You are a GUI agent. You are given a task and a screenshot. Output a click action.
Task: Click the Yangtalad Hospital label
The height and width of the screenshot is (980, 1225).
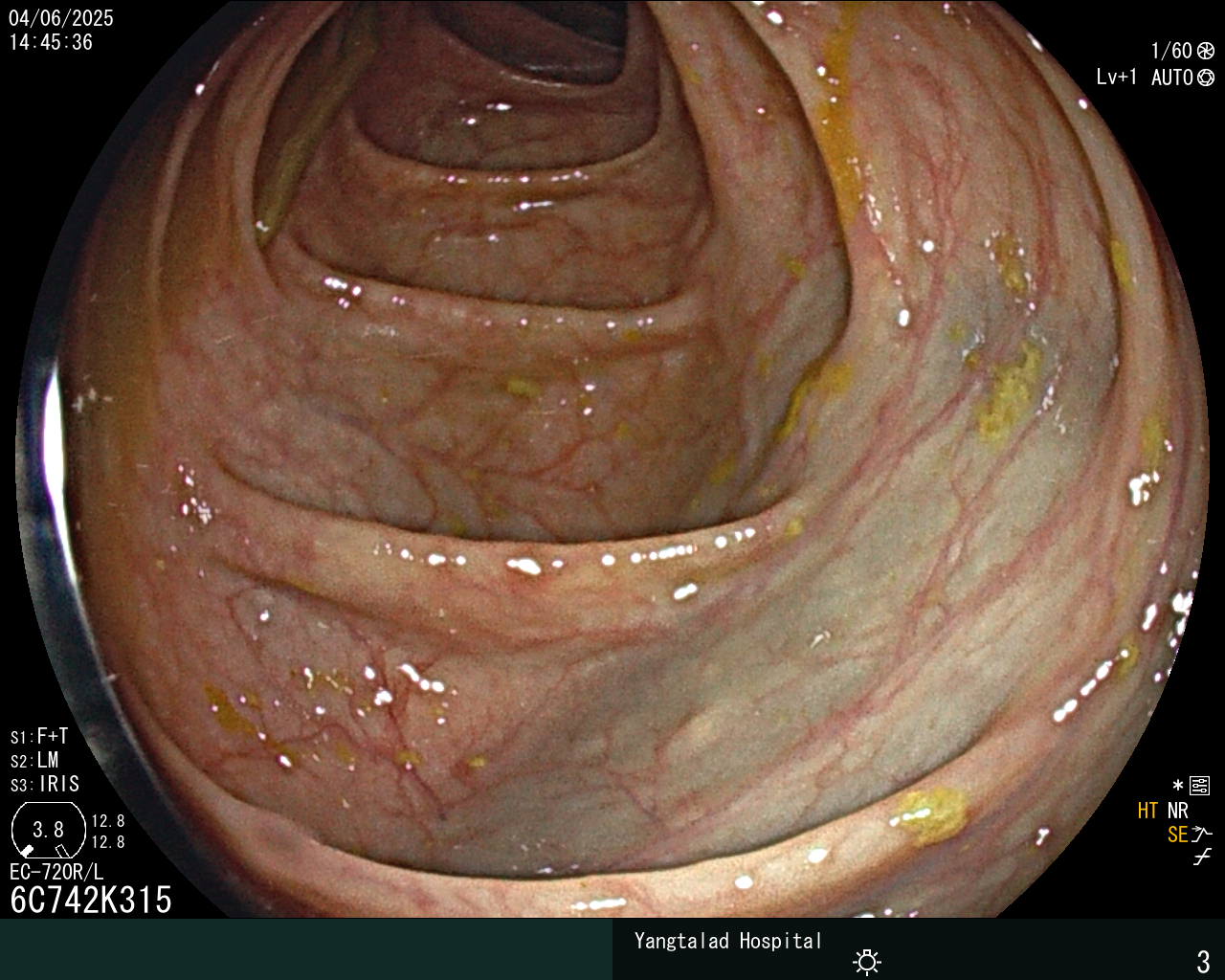pos(728,941)
